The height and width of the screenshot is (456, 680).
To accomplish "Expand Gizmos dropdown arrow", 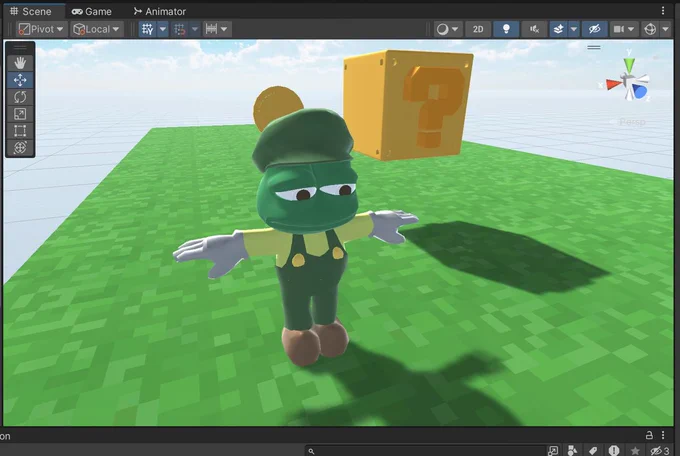I will tap(666, 29).
